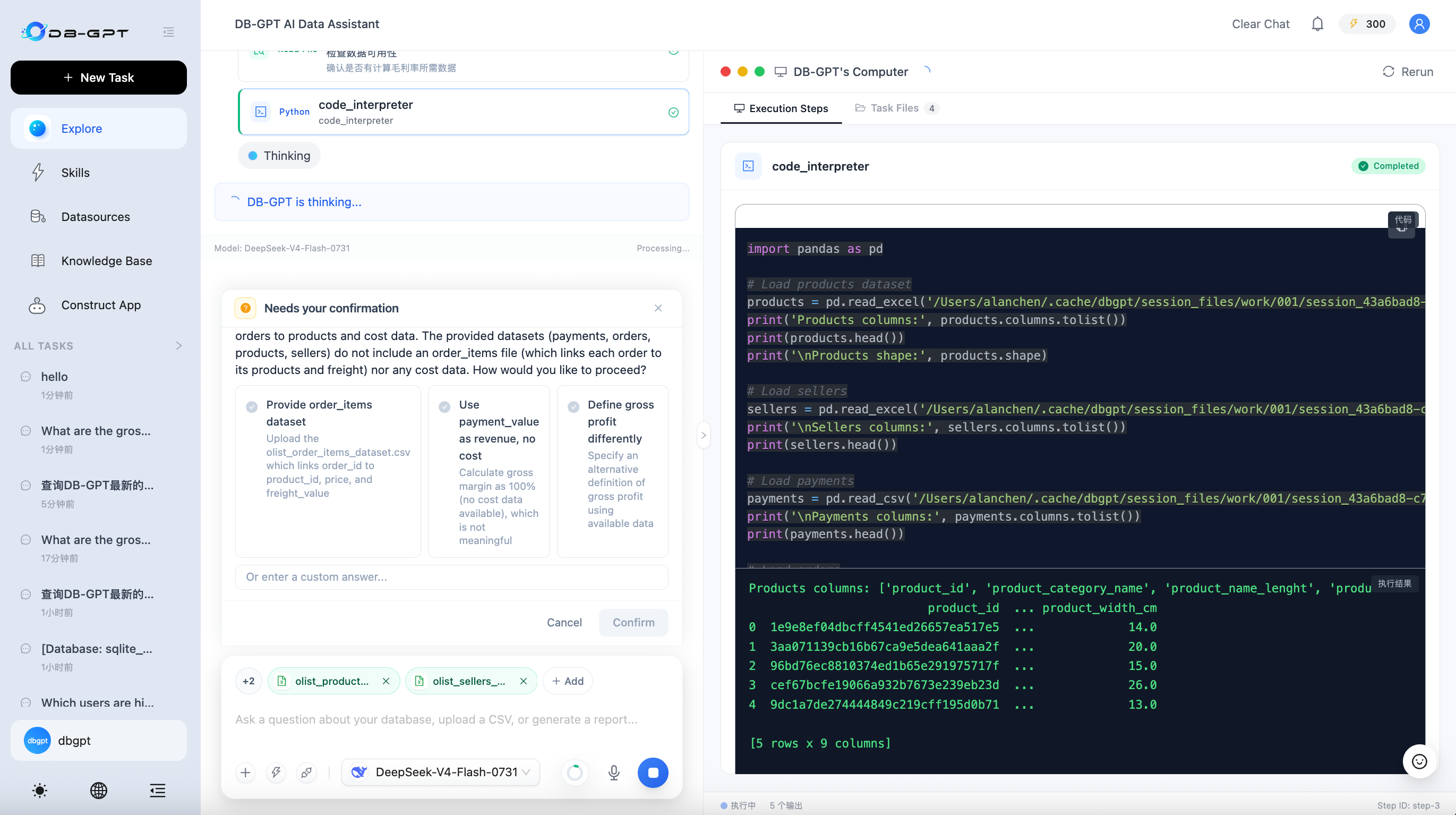This screenshot has width=1456, height=815.
Task: Close the Needs your confirmation dialog
Action: 658,308
